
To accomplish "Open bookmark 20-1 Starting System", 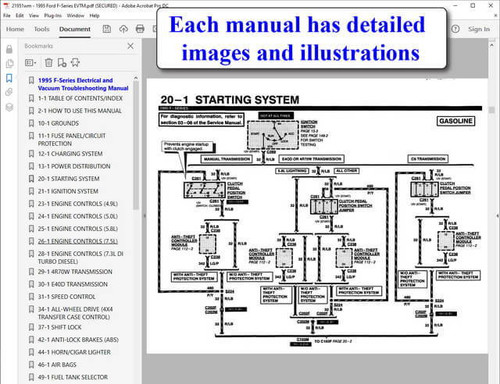I will pos(68,179).
